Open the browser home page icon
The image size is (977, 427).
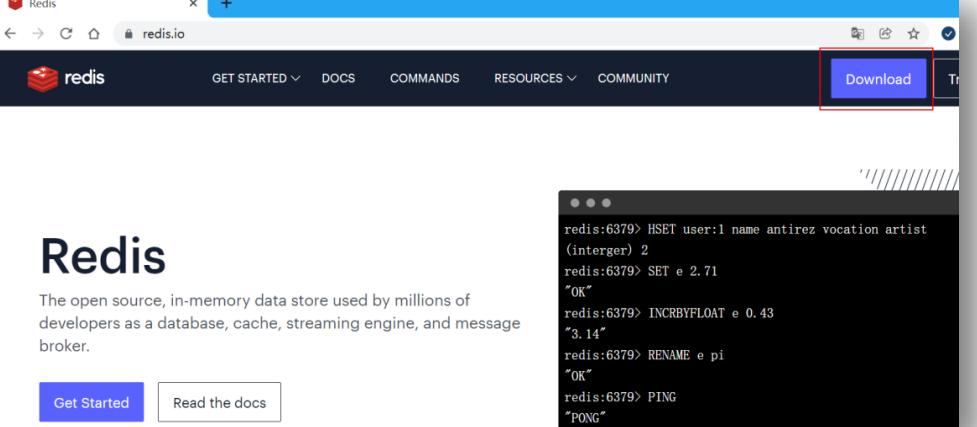click(93, 34)
